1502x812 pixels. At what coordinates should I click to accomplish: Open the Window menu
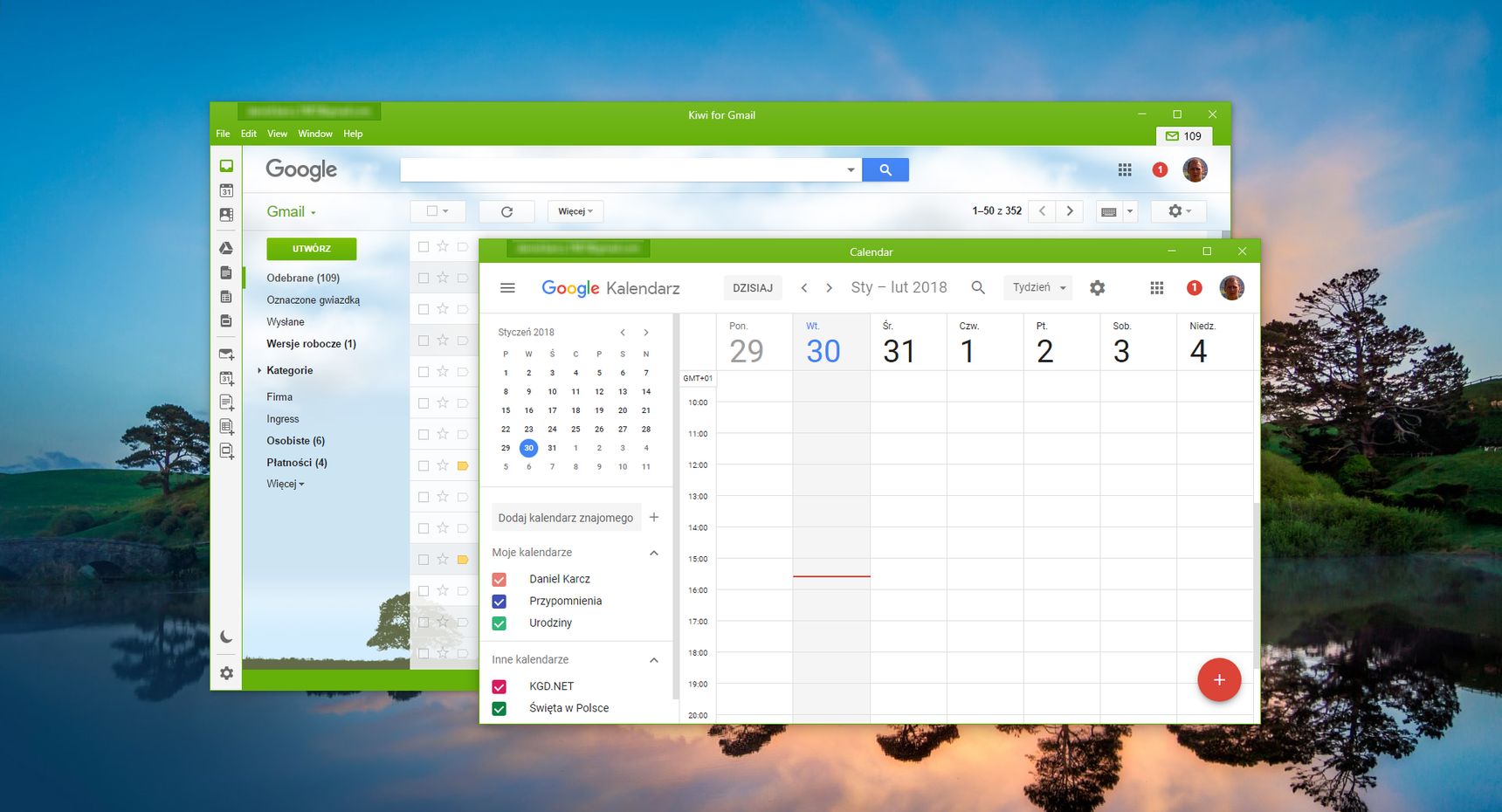(315, 134)
